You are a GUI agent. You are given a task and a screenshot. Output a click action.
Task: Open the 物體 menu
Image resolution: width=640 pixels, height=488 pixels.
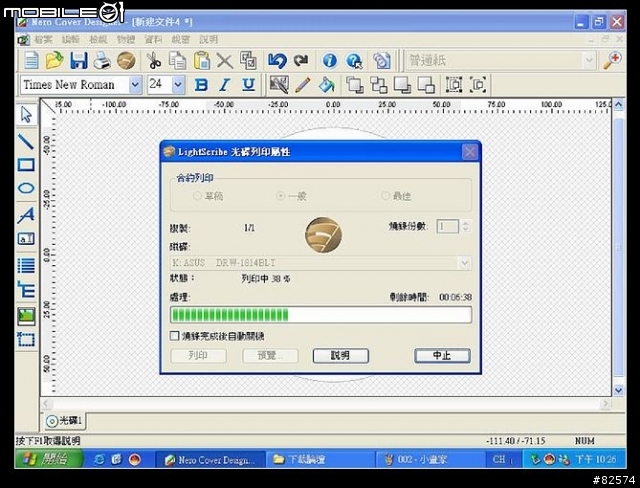[126, 40]
